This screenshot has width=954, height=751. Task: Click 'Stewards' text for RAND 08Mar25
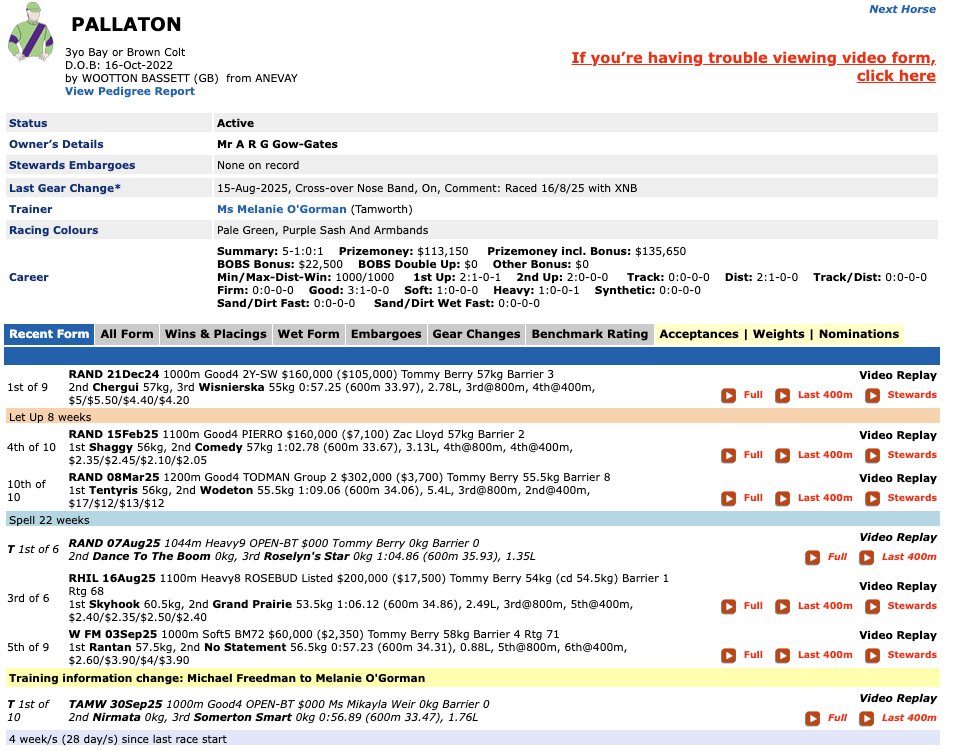[x=911, y=498]
